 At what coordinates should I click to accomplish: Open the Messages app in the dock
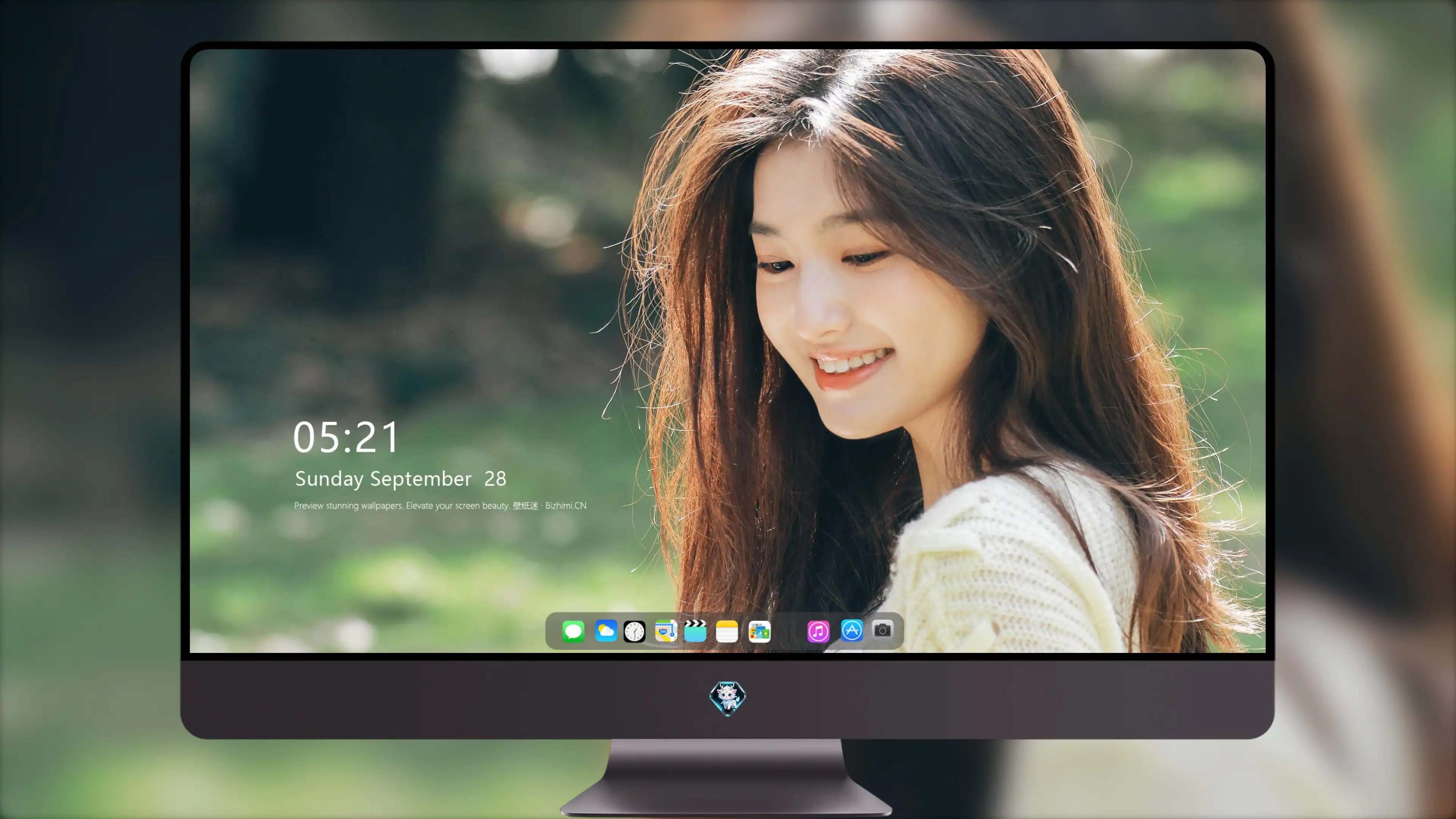tap(573, 631)
